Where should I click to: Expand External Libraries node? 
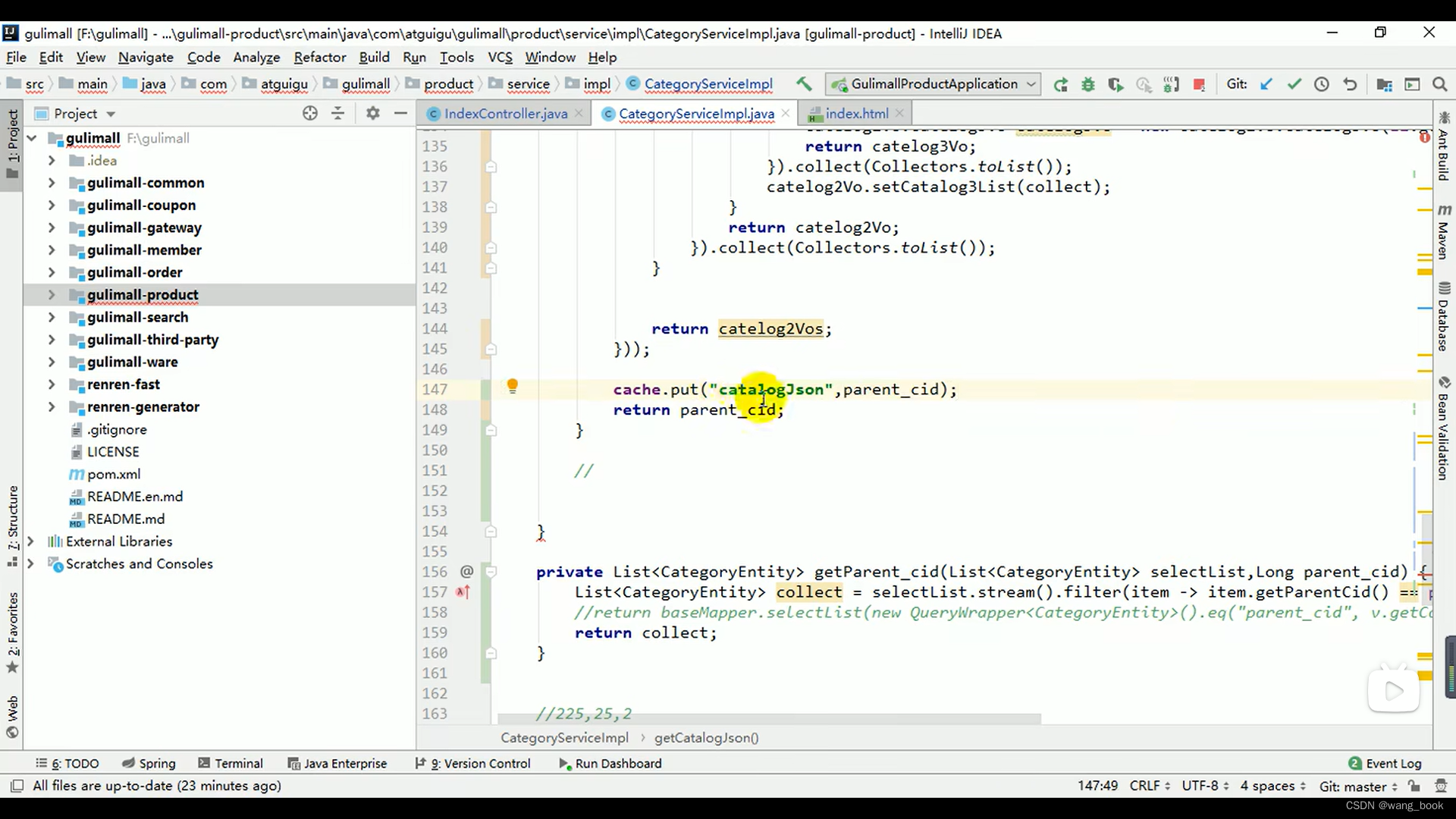coord(31,541)
